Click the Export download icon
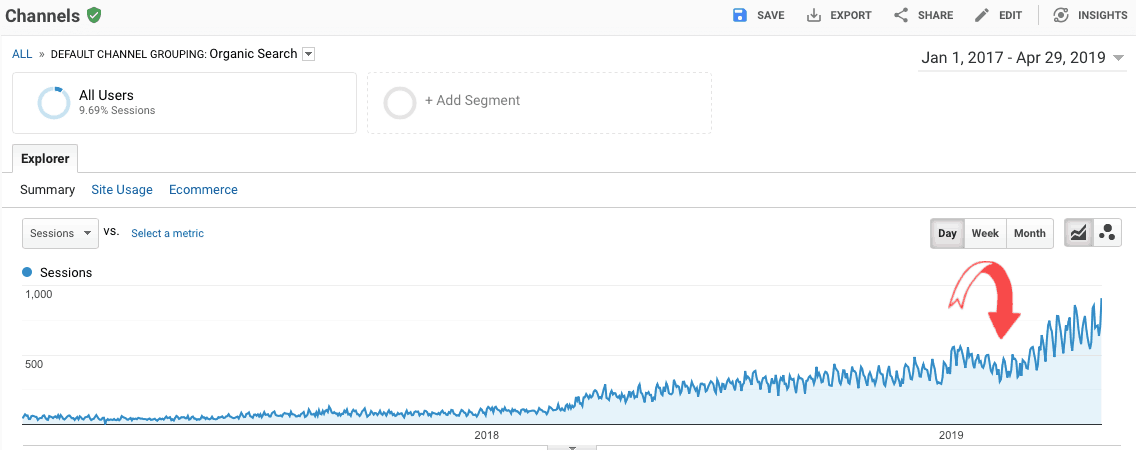Image resolution: width=1136 pixels, height=450 pixels. (814, 15)
